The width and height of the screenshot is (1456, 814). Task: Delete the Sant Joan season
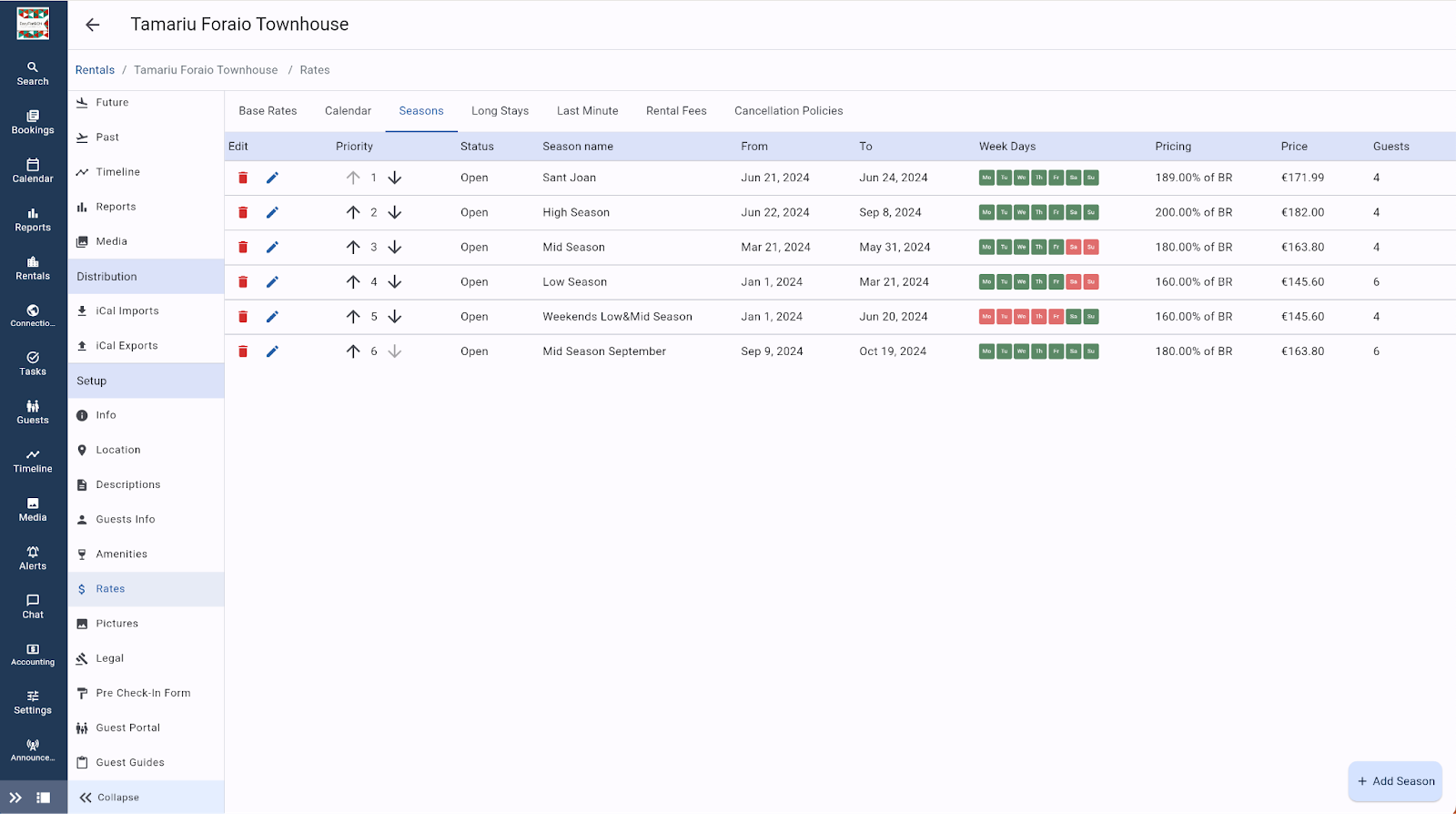[x=243, y=178]
